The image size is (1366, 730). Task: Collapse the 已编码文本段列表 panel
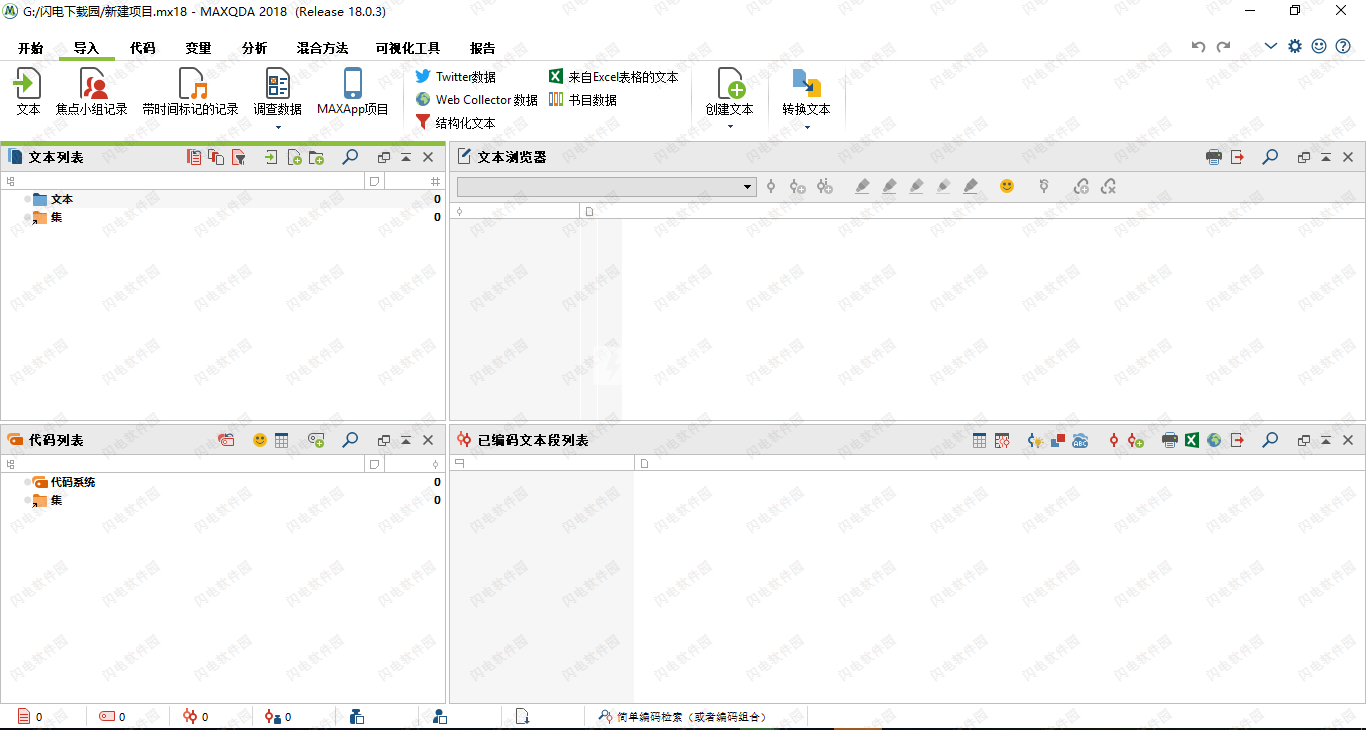tap(1326, 441)
